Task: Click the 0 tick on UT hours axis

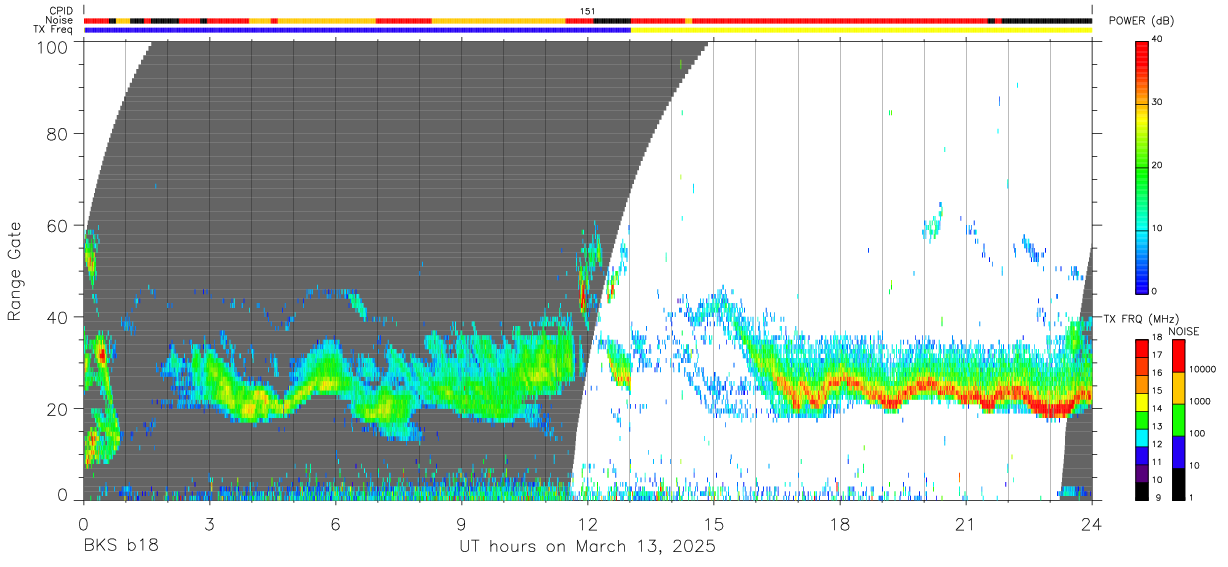Action: coord(83,523)
